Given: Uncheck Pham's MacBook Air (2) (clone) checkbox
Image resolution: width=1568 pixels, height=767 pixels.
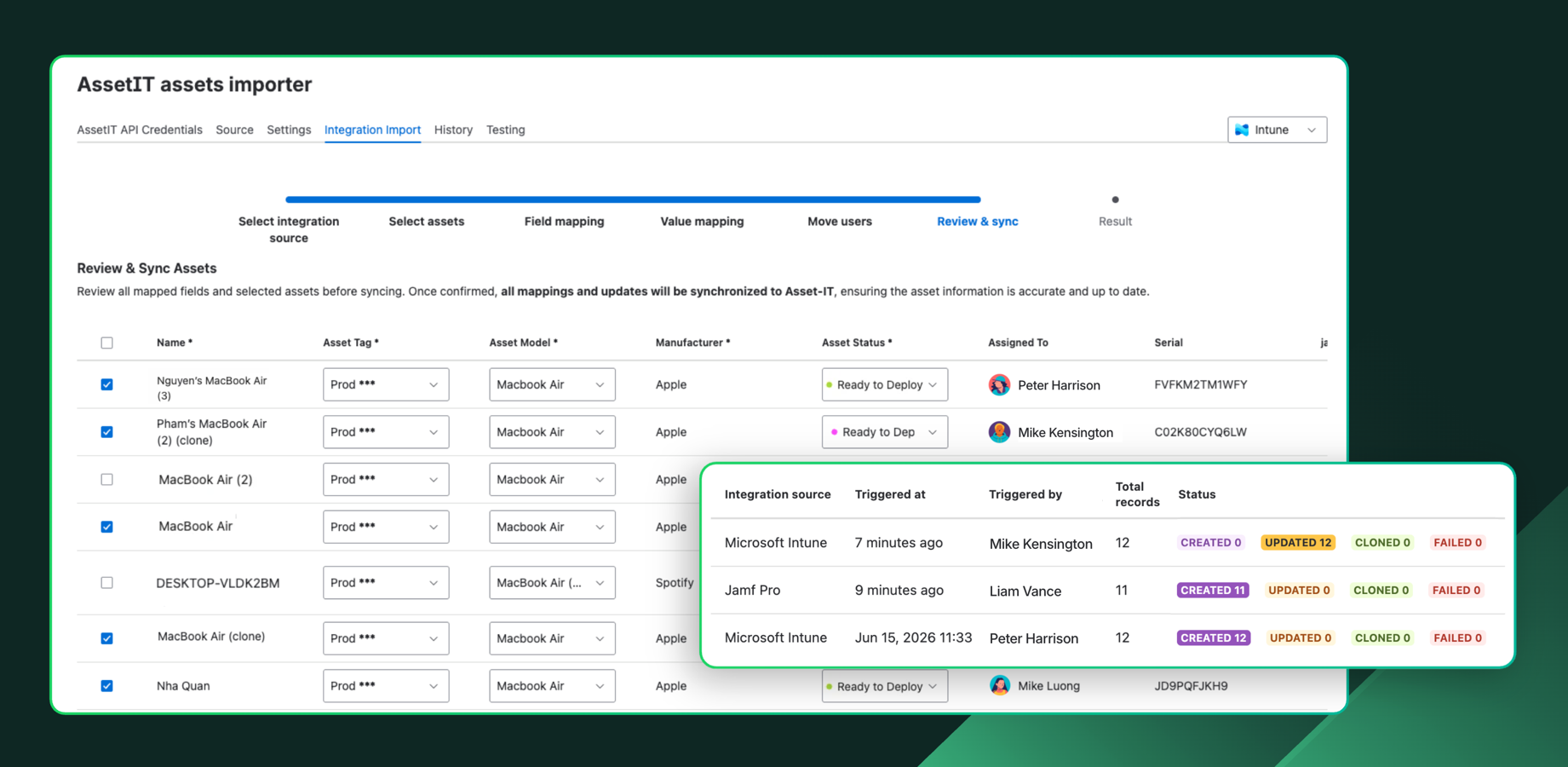Looking at the screenshot, I should point(106,432).
